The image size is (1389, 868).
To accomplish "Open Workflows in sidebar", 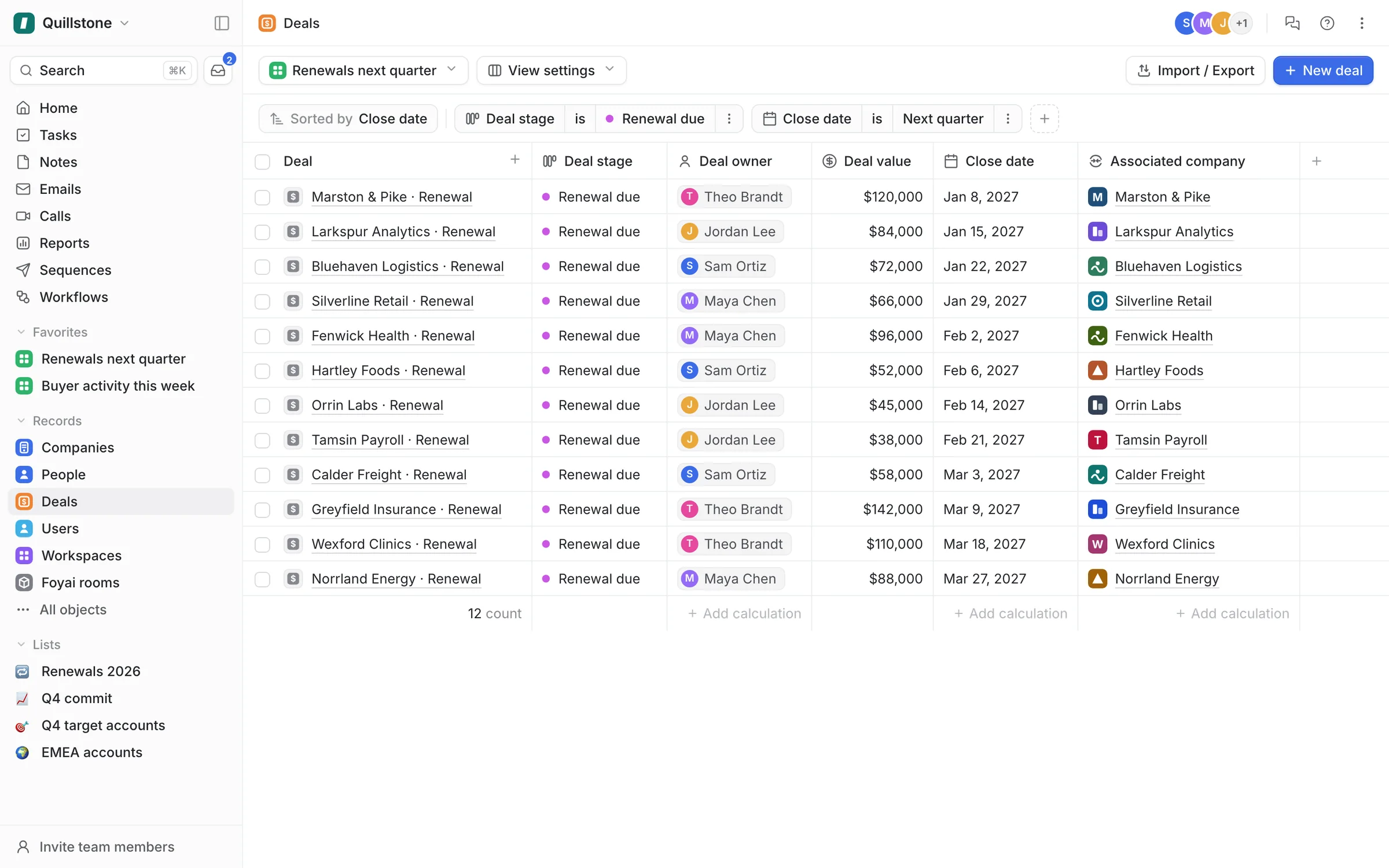I will pos(121,297).
